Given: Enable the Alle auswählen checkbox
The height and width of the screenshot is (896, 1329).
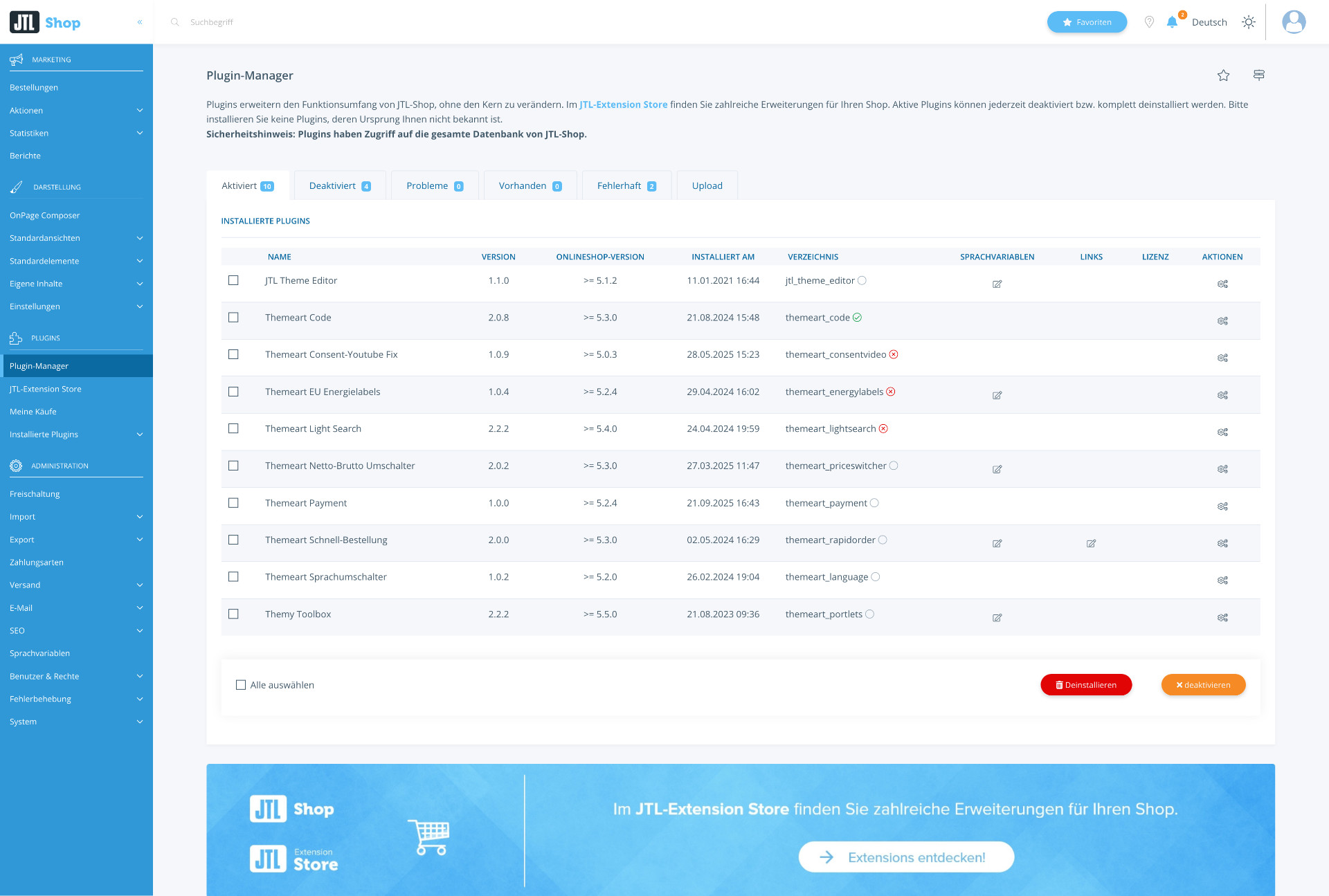Looking at the screenshot, I should click(241, 684).
